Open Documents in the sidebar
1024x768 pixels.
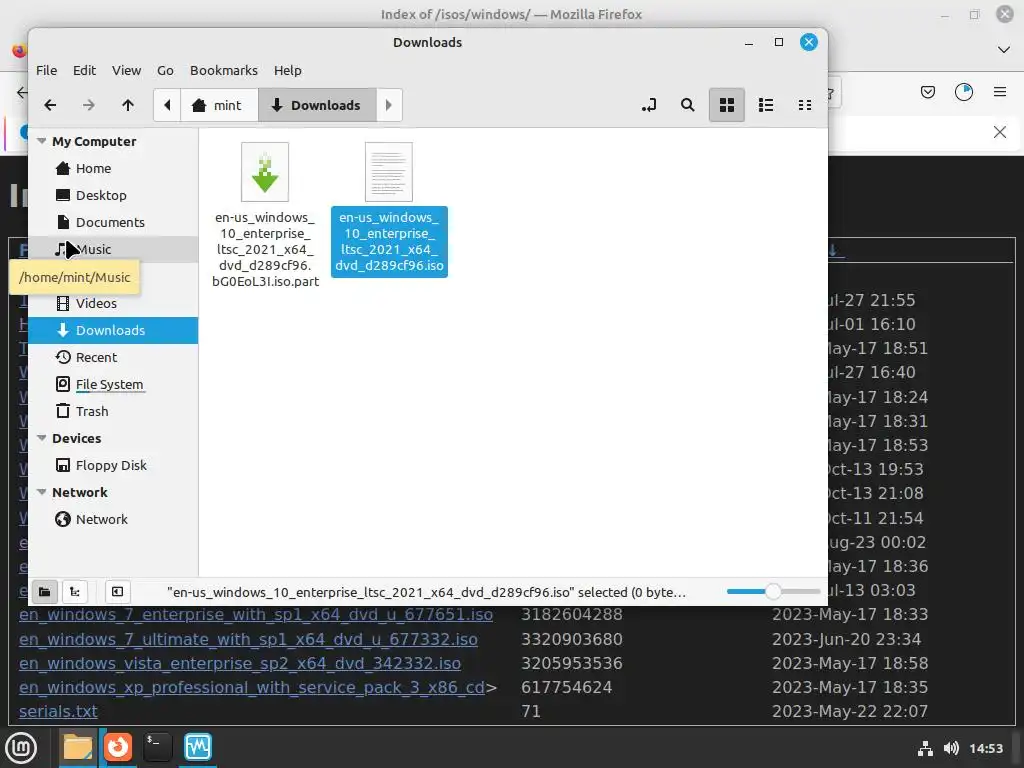(113, 223)
